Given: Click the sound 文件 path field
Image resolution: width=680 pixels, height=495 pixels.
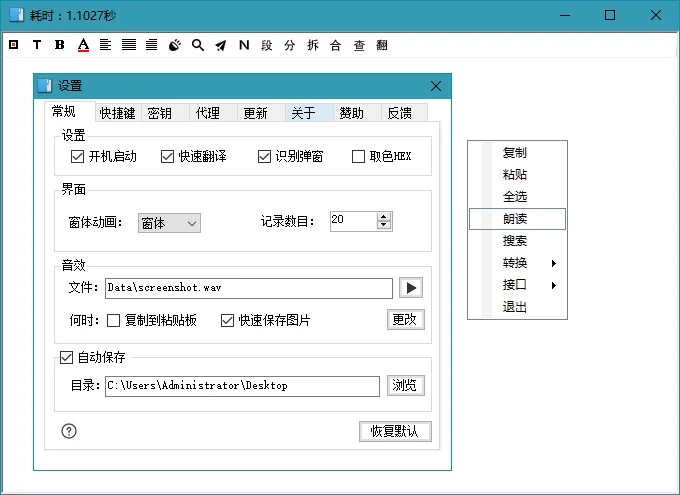Looking at the screenshot, I should 248,288.
